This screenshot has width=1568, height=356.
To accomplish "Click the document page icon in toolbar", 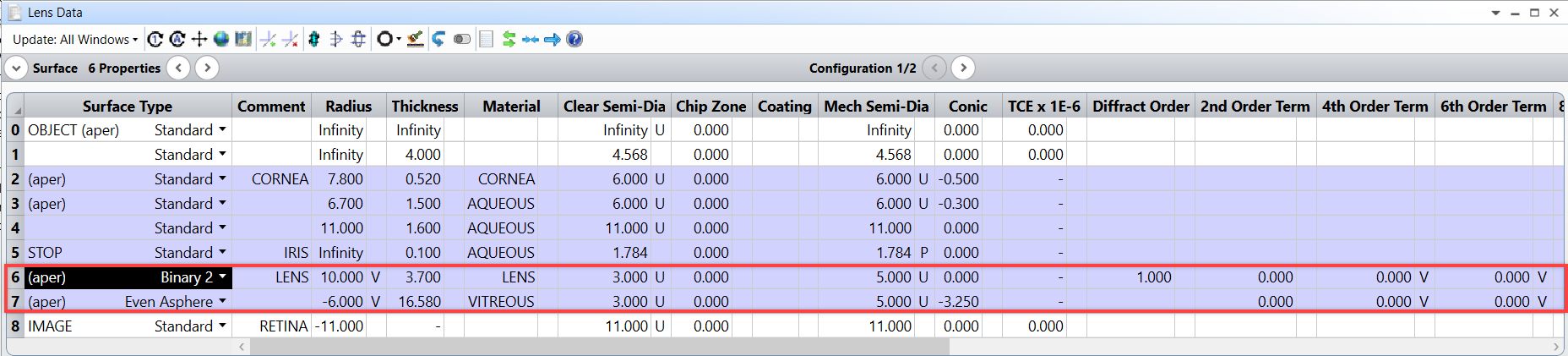I will [486, 39].
